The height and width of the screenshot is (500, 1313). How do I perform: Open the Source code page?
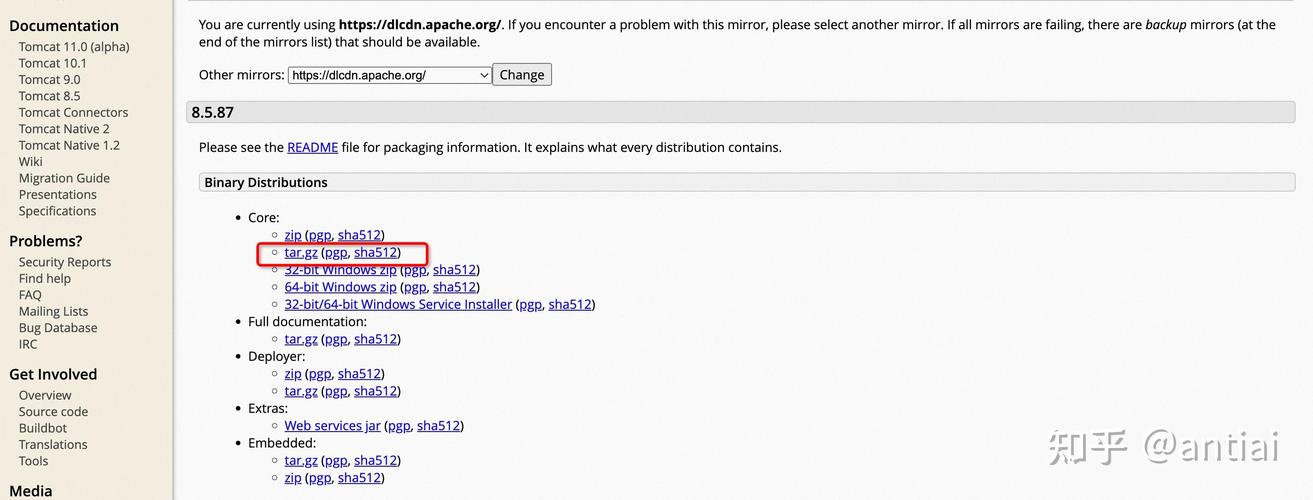pyautogui.click(x=53, y=412)
